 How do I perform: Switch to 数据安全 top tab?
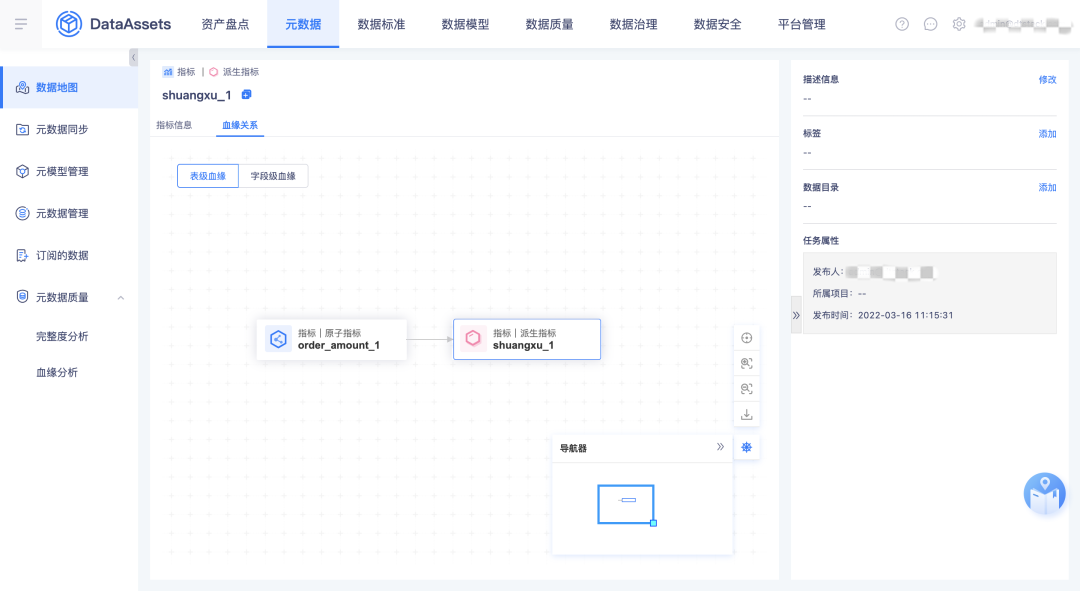click(717, 24)
